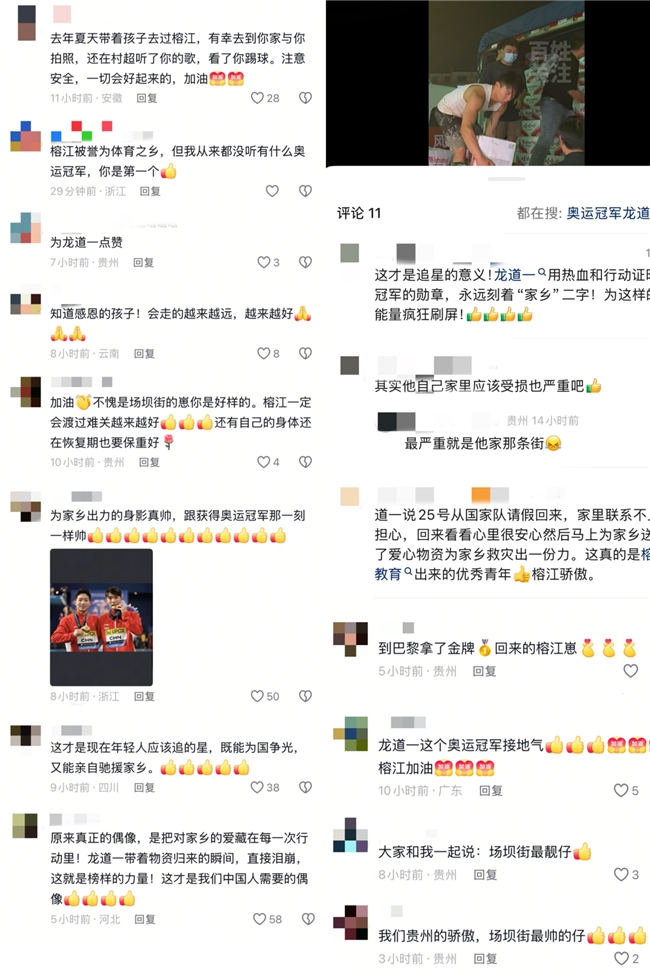The width and height of the screenshot is (650, 974).
Task: Tap heart on 为龙道一点赞 comment
Action: pos(263,262)
